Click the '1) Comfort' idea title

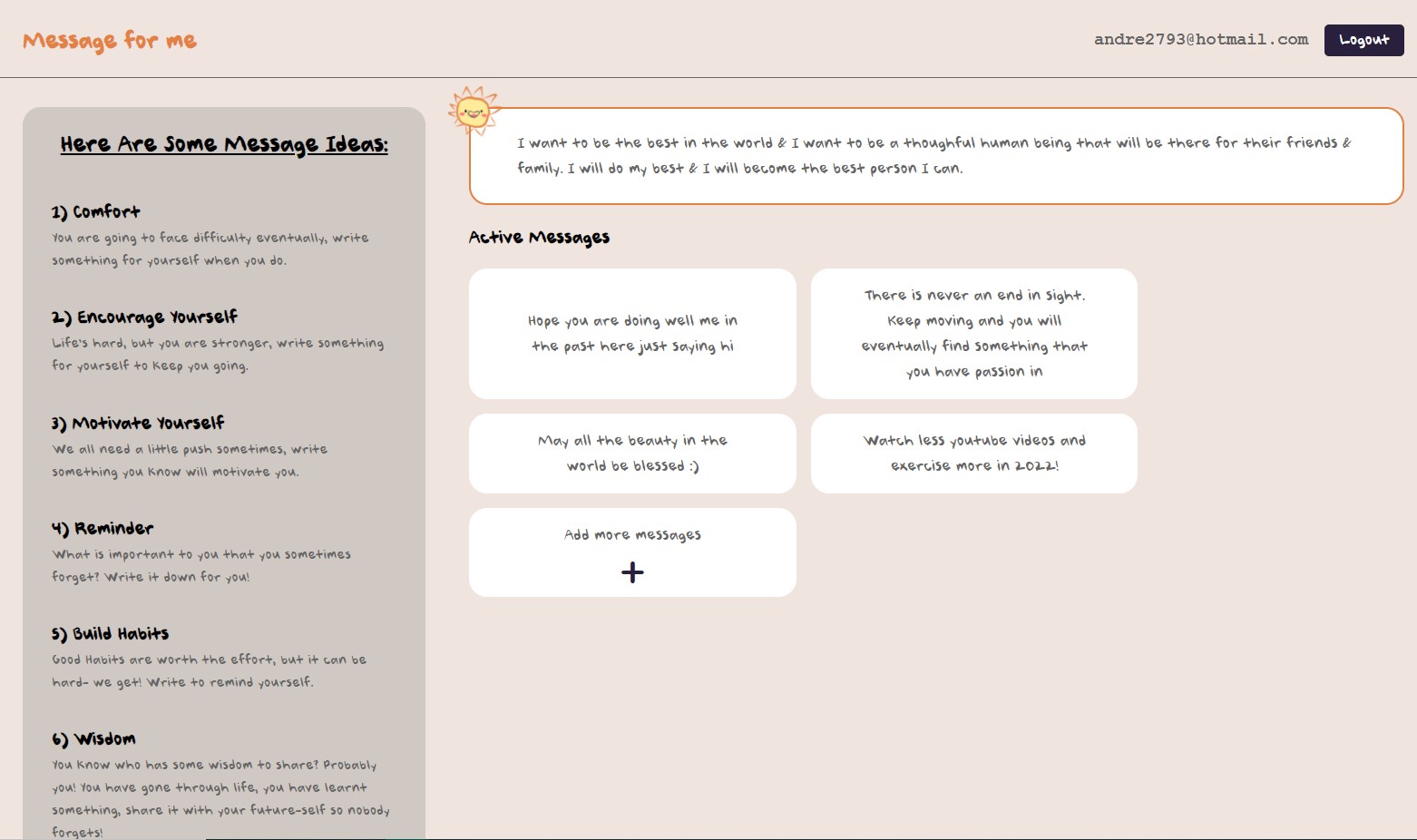point(96,211)
